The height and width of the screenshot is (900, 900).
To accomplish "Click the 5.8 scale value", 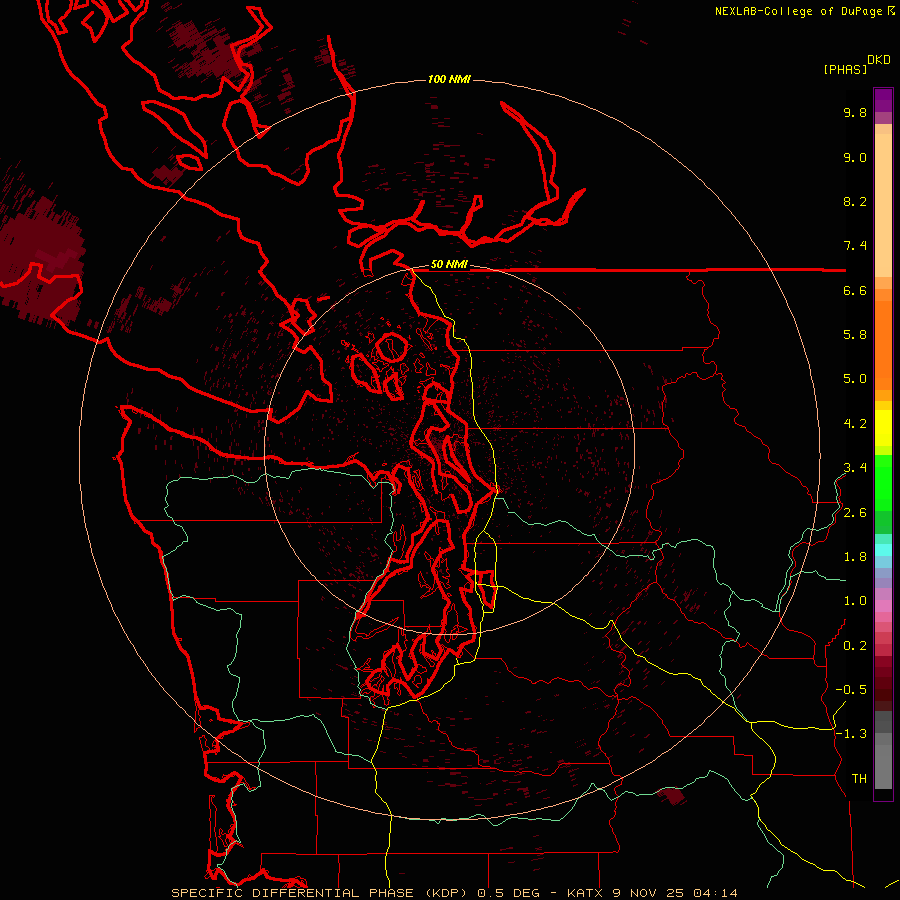I will point(855,335).
